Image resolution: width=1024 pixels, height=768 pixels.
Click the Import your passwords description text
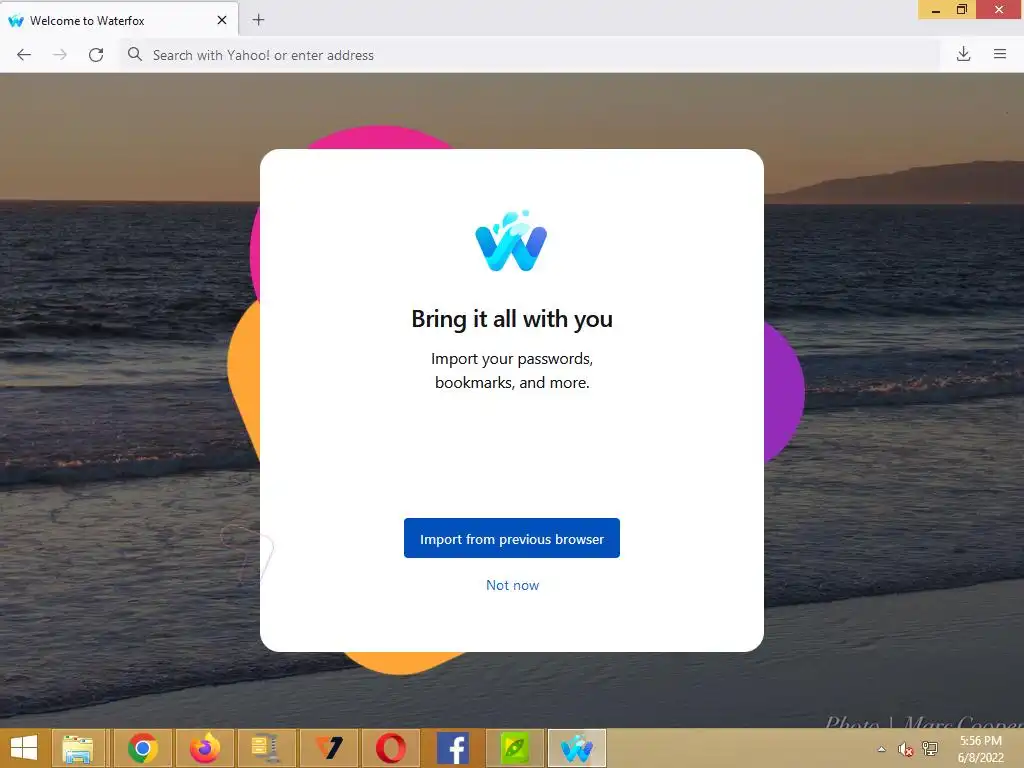512,370
